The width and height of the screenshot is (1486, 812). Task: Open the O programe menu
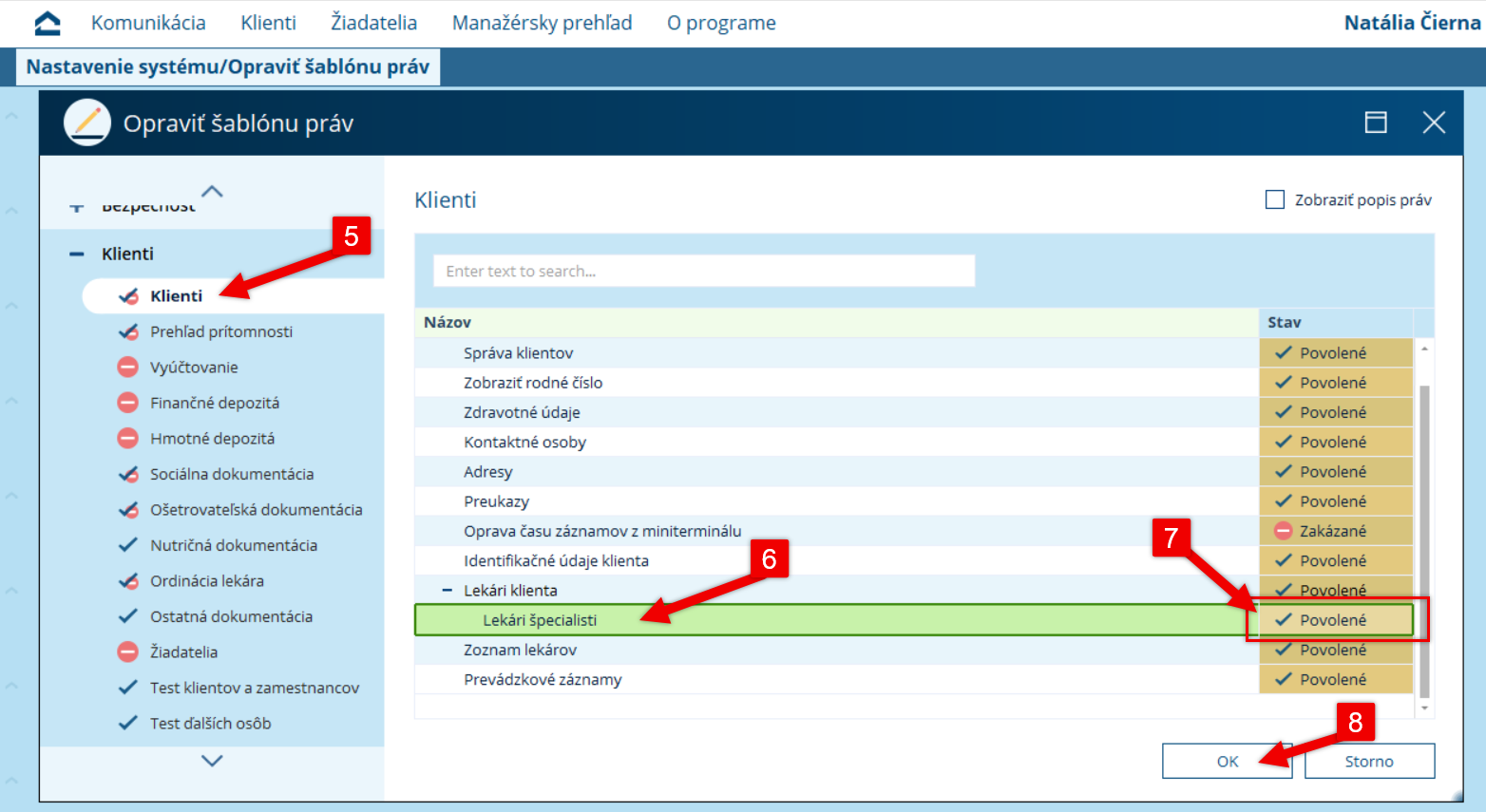[x=721, y=23]
